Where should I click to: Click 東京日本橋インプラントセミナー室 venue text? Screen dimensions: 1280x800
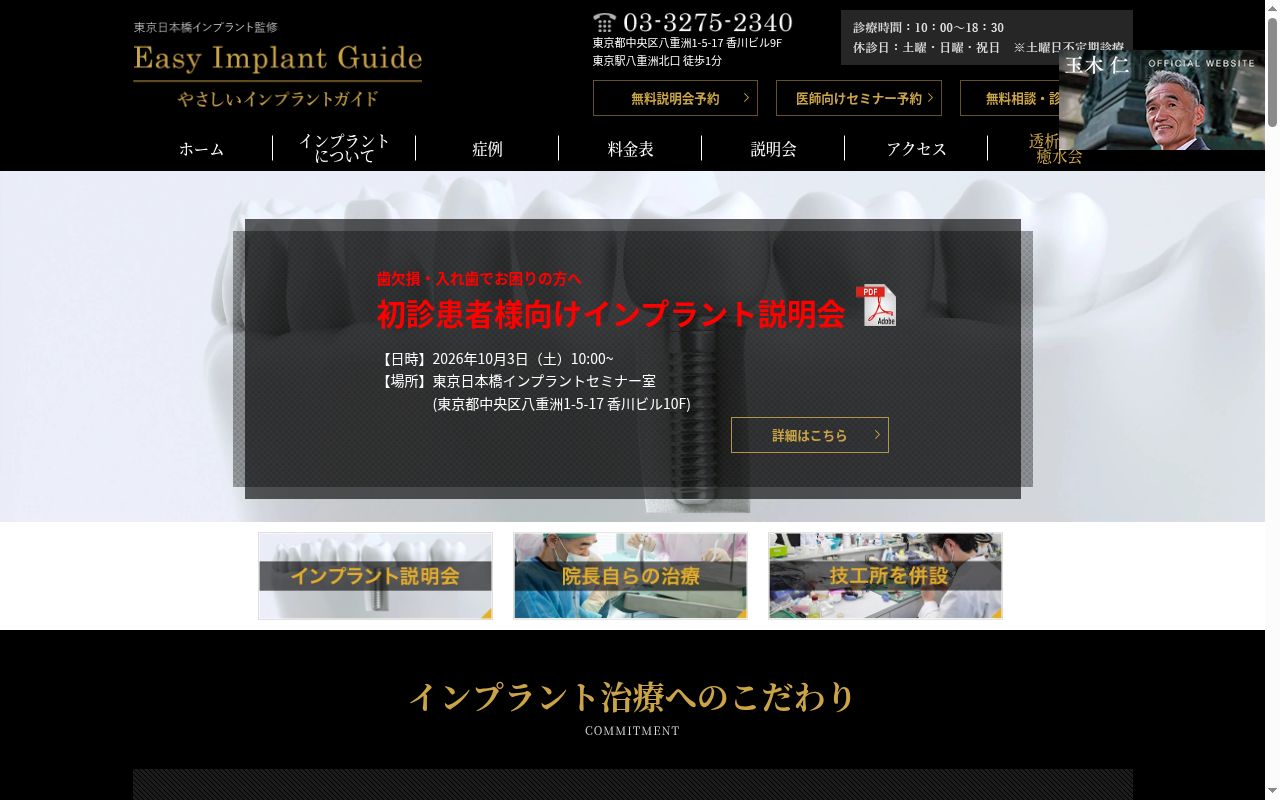[544, 381]
